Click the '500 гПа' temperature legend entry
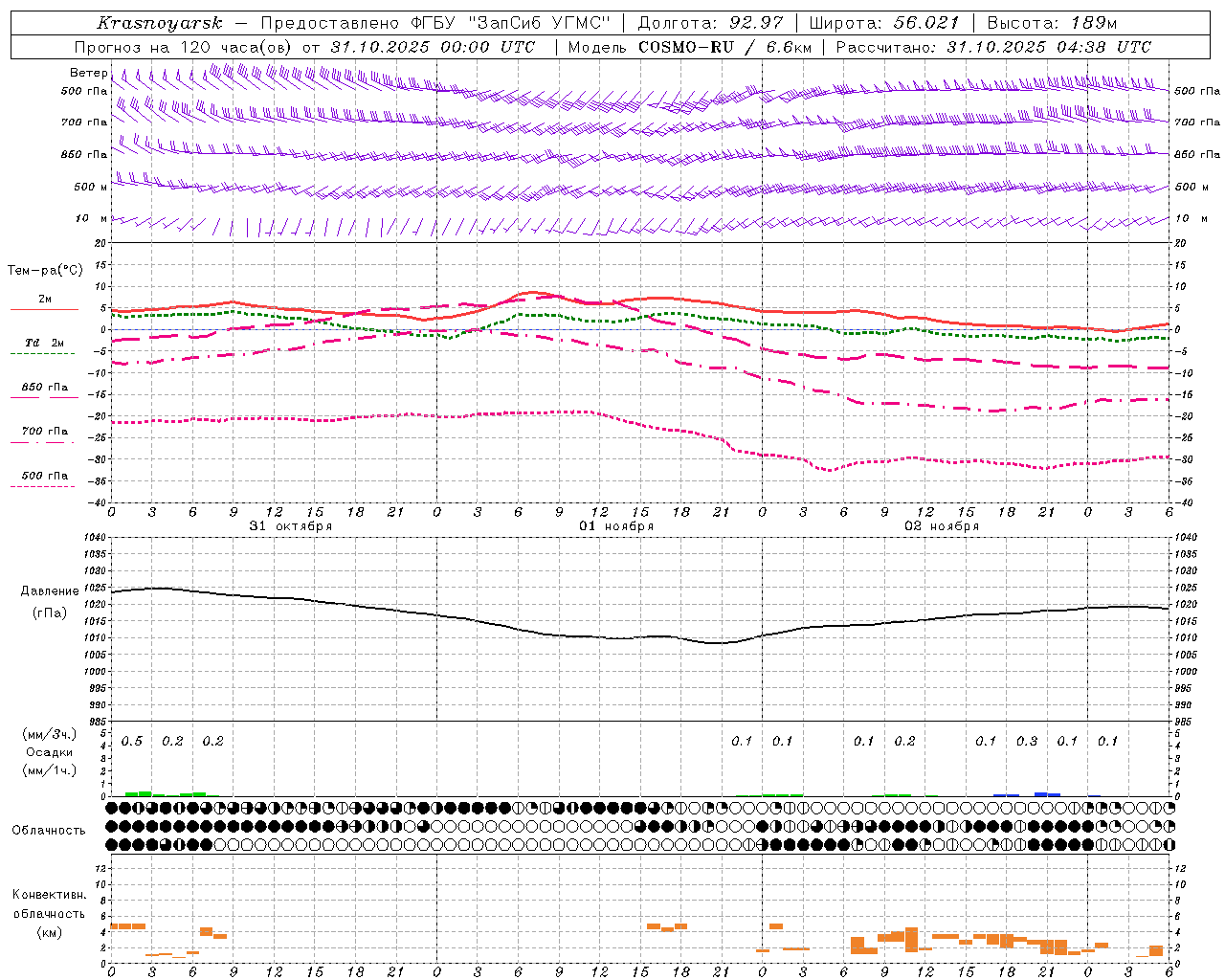Viewport: 1225px width, 980px height. click(45, 476)
